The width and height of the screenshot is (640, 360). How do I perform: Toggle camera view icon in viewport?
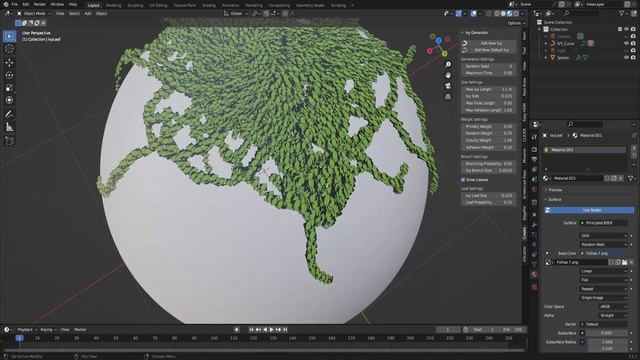coord(448,86)
